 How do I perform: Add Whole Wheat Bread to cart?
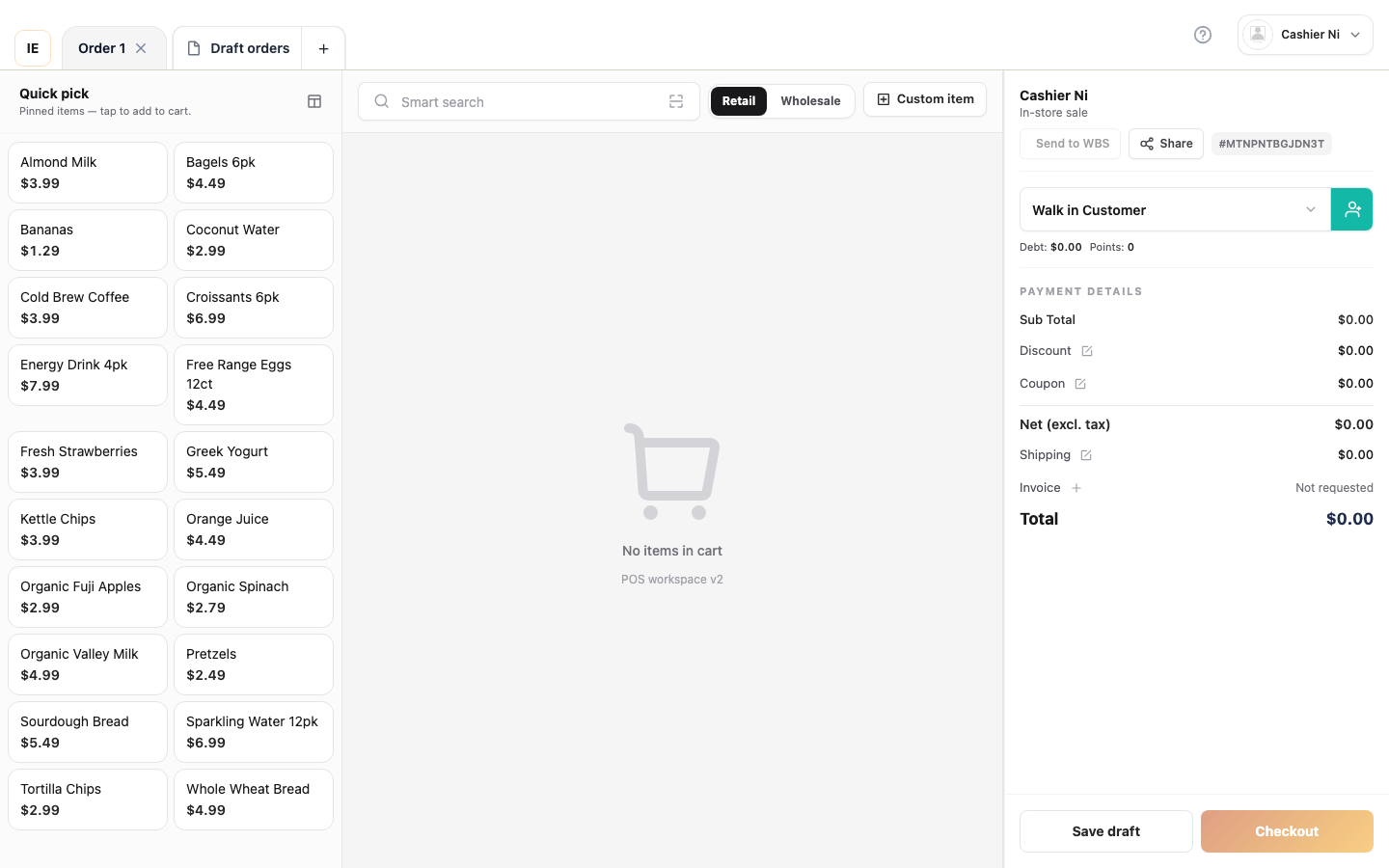pyautogui.click(x=254, y=800)
